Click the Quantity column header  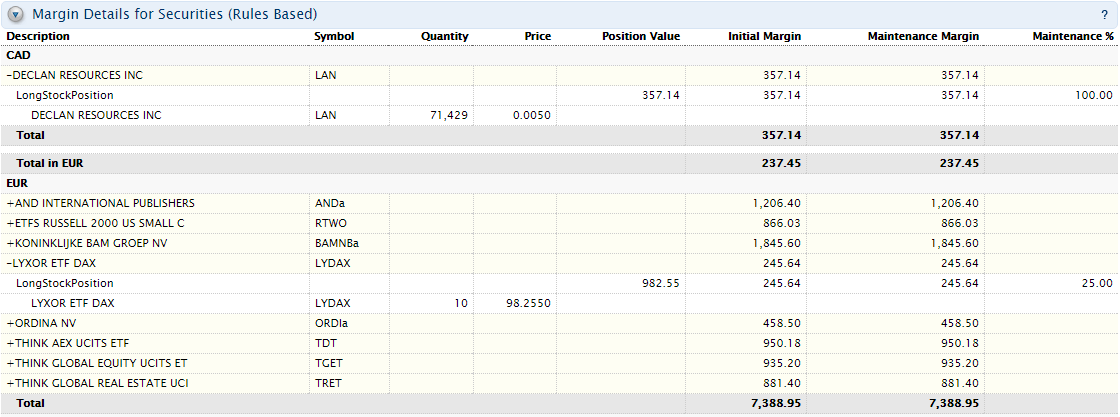(x=444, y=36)
